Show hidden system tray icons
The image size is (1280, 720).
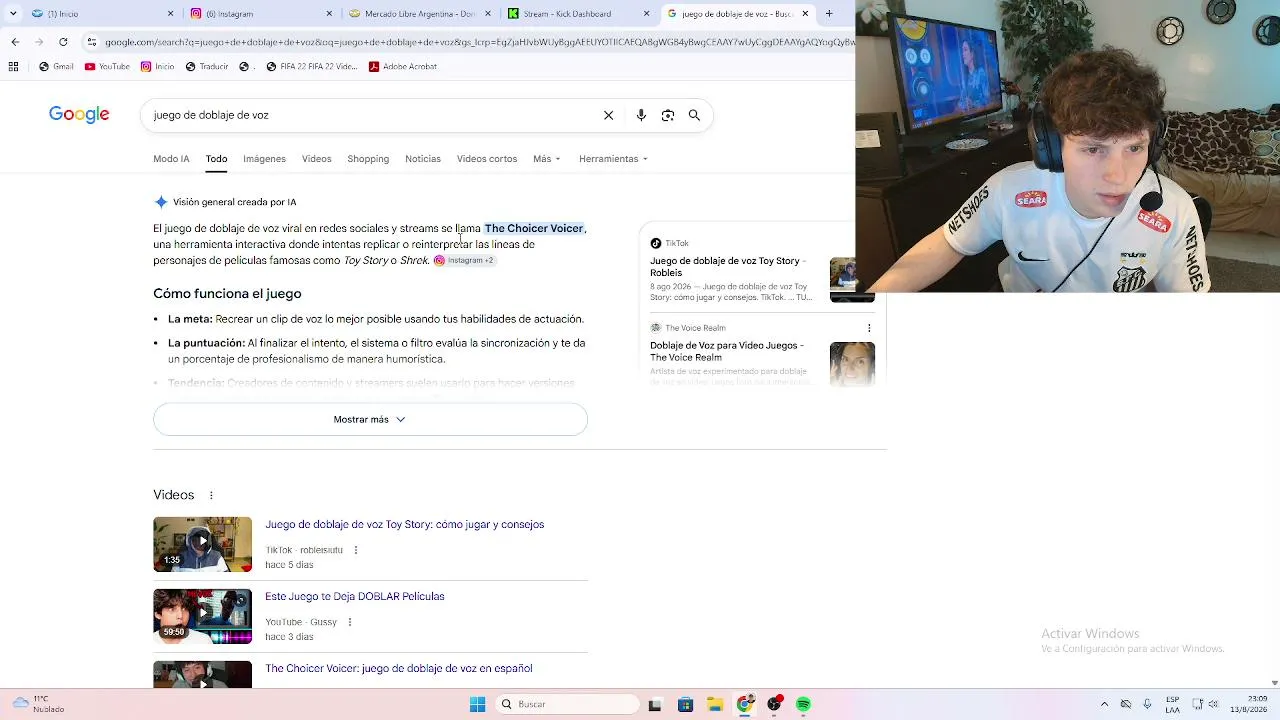[x=1104, y=704]
